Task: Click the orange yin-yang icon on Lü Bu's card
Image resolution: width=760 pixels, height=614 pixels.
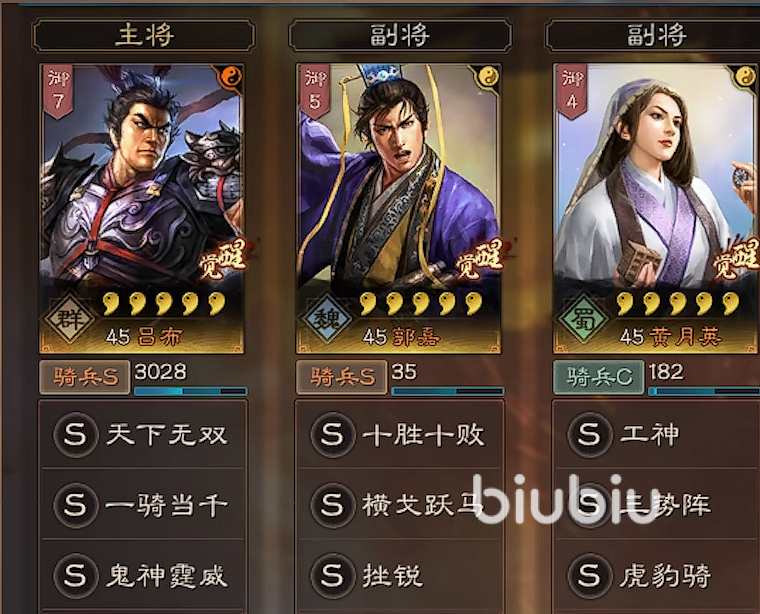Action: [232, 77]
